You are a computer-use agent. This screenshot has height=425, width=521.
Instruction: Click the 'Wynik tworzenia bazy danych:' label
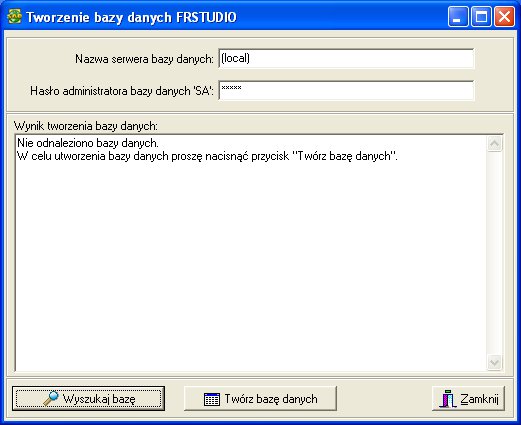point(86,126)
